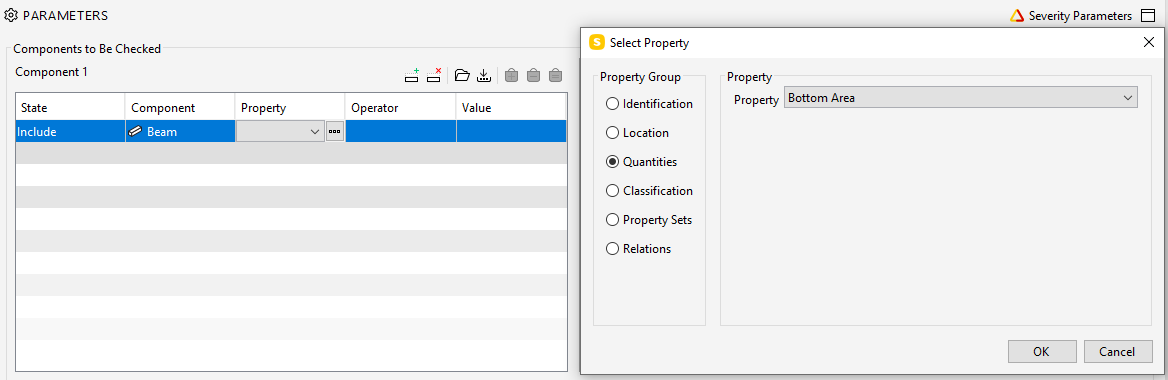Confirm with the OK button
This screenshot has height=380, width=1168.
pyautogui.click(x=1041, y=352)
